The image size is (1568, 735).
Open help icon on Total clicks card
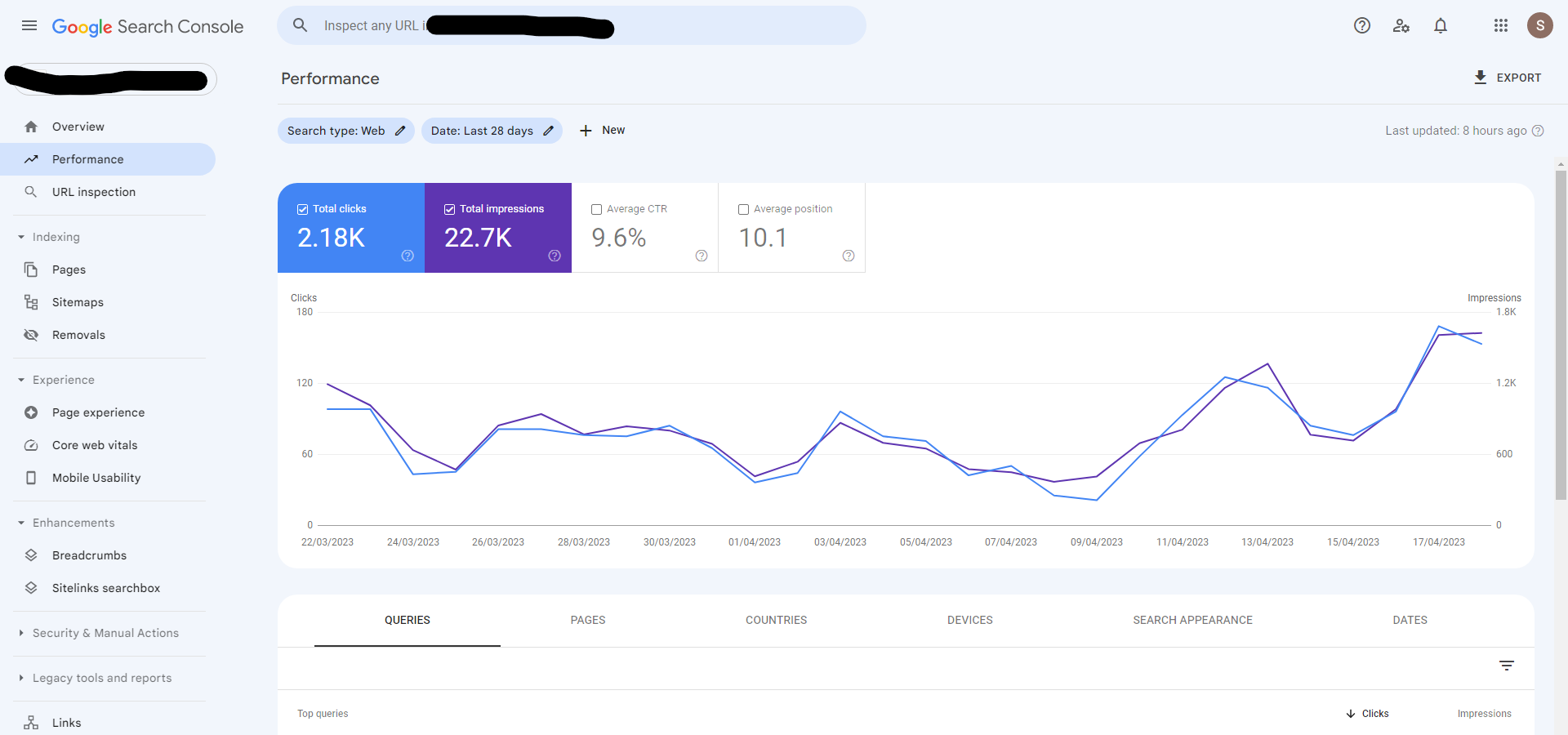click(408, 256)
